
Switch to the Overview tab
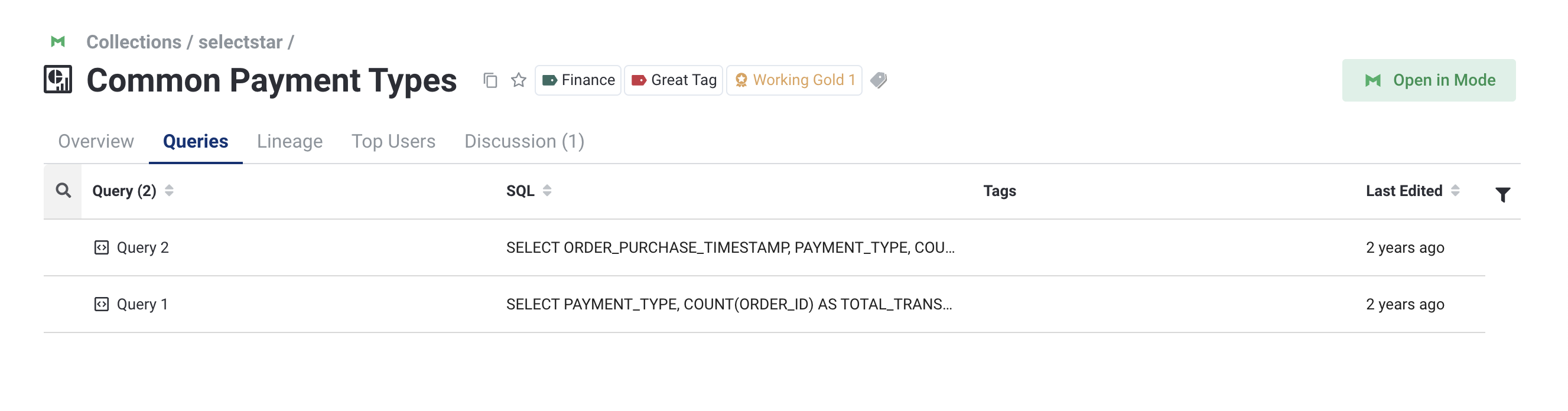[96, 141]
